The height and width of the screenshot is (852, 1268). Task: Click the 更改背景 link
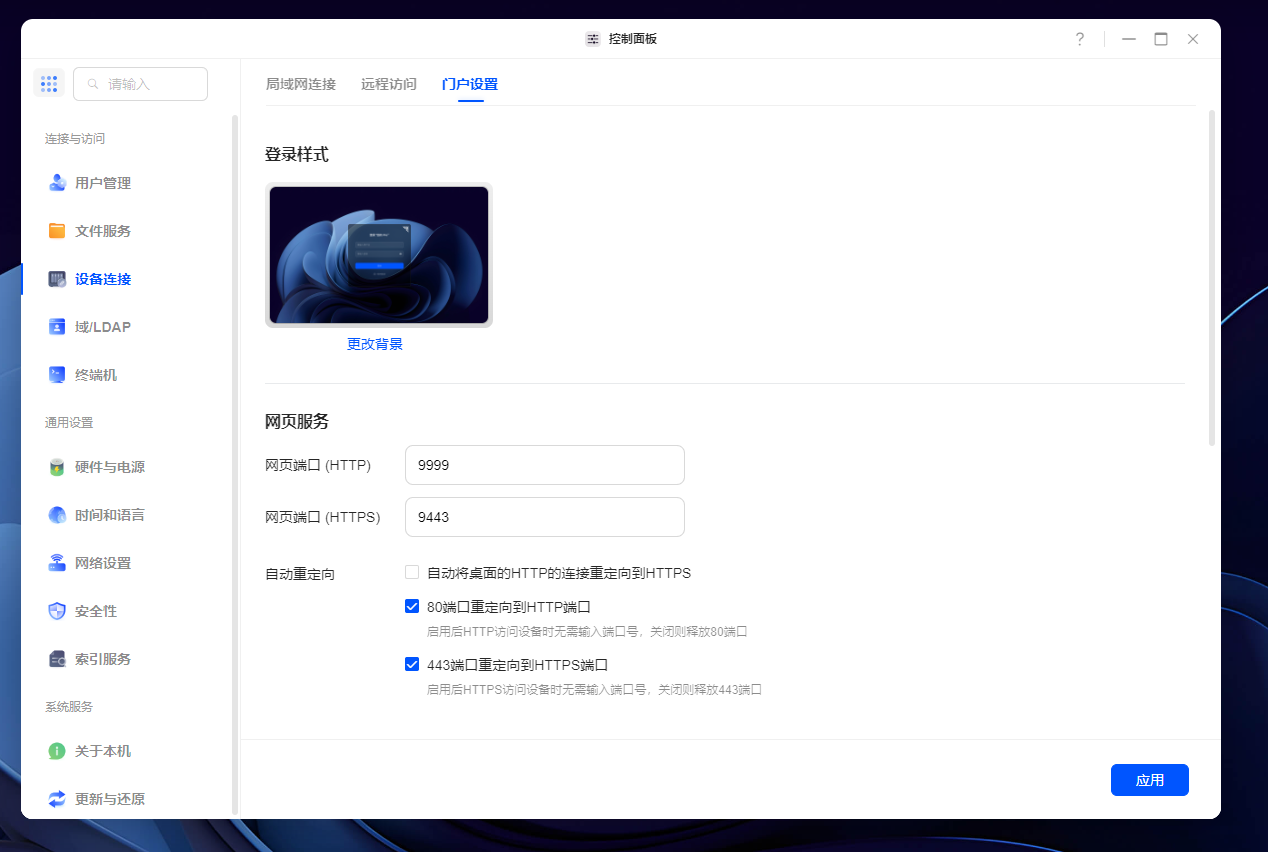pos(375,344)
